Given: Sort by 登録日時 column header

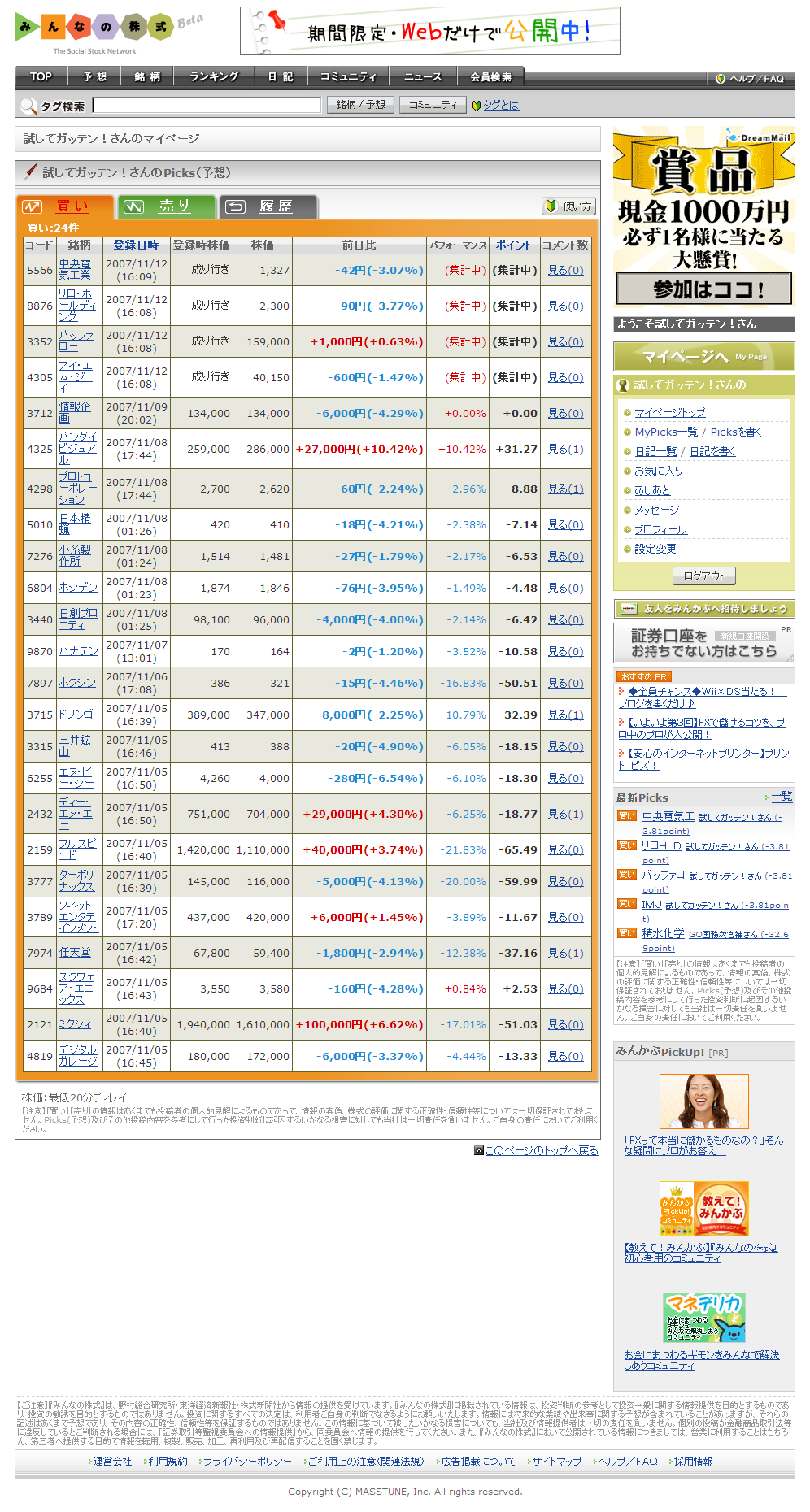Looking at the screenshot, I should (136, 245).
